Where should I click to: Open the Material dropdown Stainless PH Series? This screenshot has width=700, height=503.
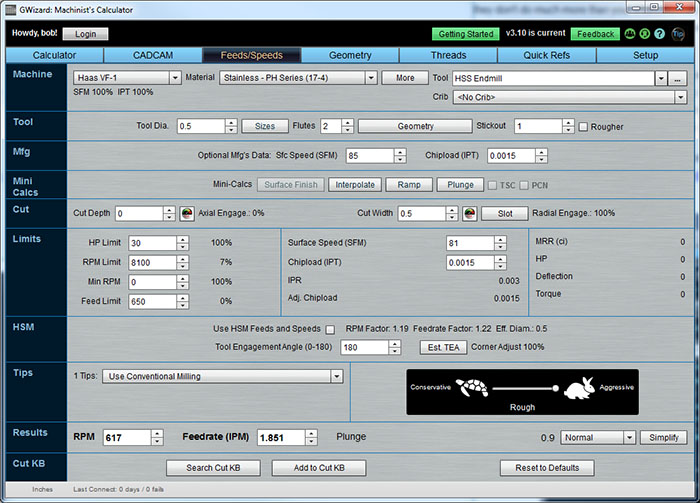point(298,78)
